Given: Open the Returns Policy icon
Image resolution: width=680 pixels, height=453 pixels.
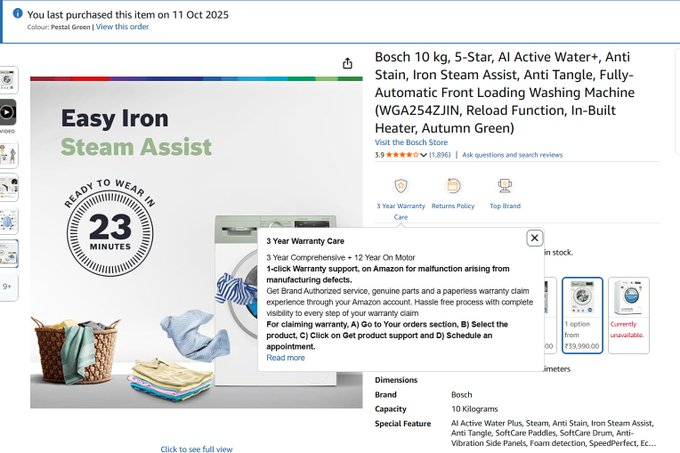Looking at the screenshot, I should [453, 186].
